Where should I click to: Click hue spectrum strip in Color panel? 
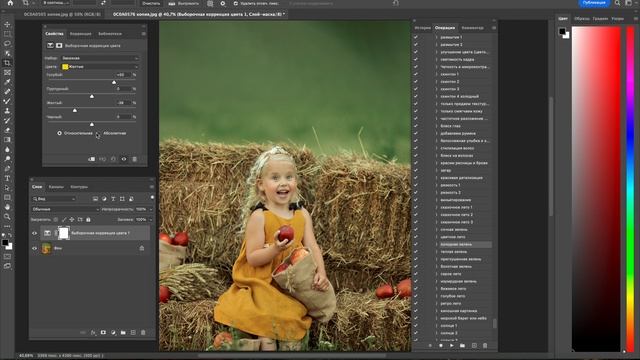coord(630,188)
